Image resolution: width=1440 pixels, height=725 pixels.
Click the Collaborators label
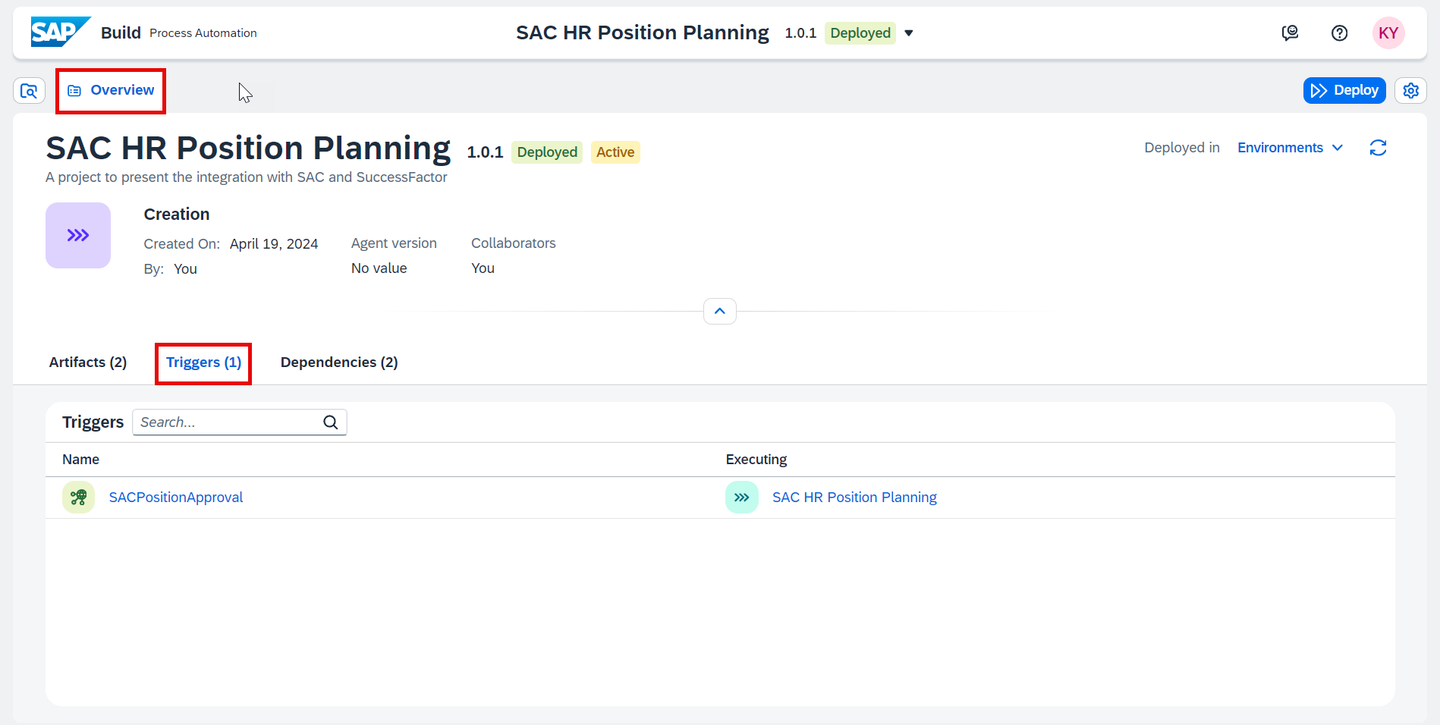click(513, 243)
